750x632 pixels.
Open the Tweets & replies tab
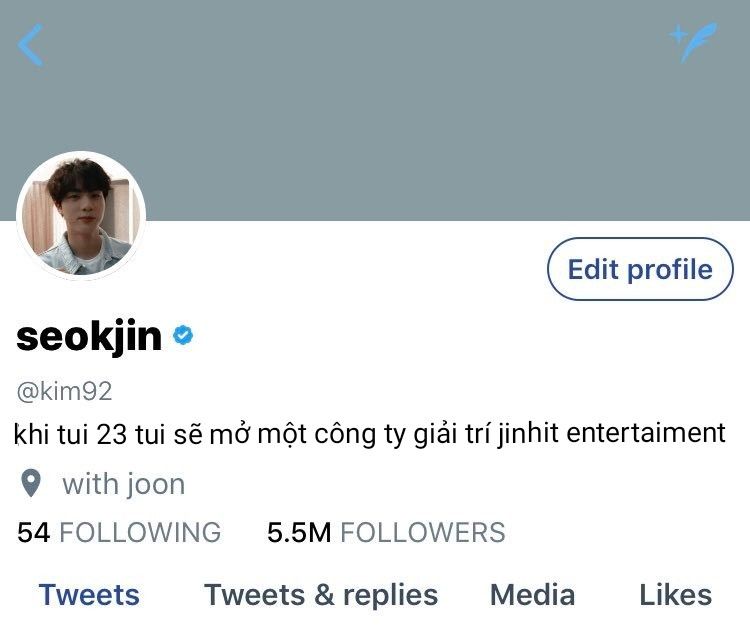tap(321, 595)
